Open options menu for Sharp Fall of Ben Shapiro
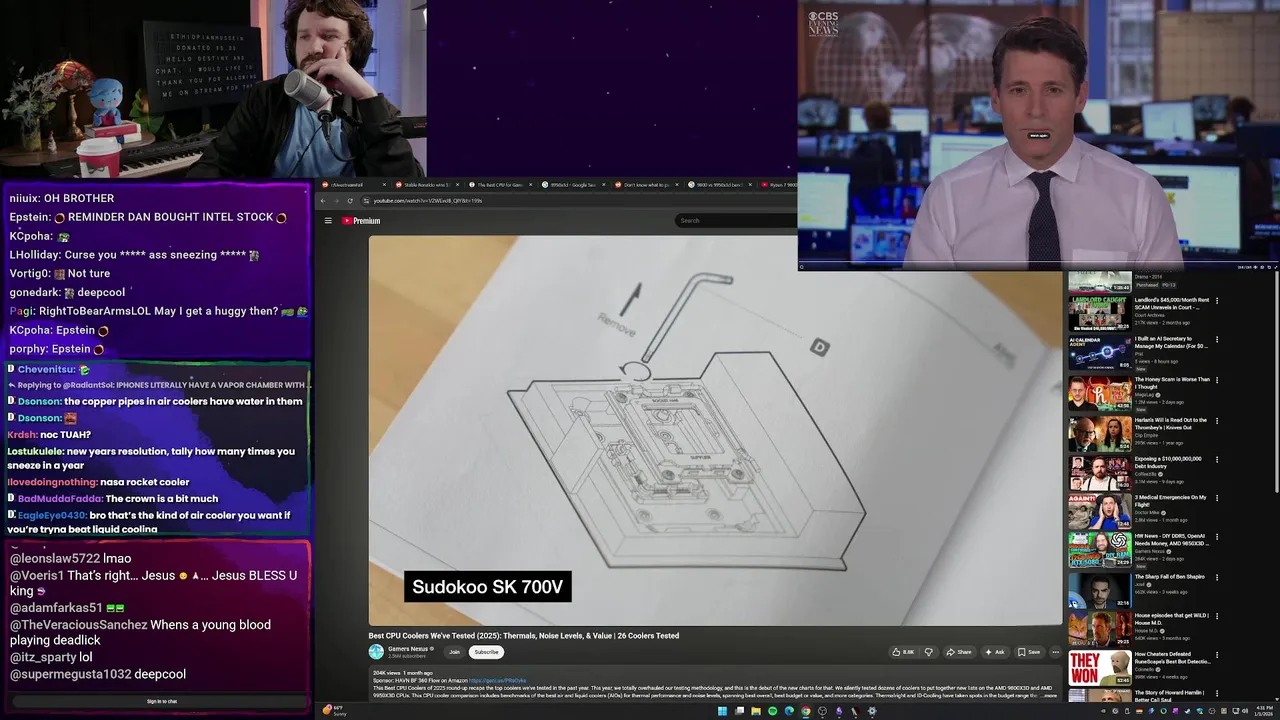Screen dimensions: 1280x720 tap(1217, 577)
